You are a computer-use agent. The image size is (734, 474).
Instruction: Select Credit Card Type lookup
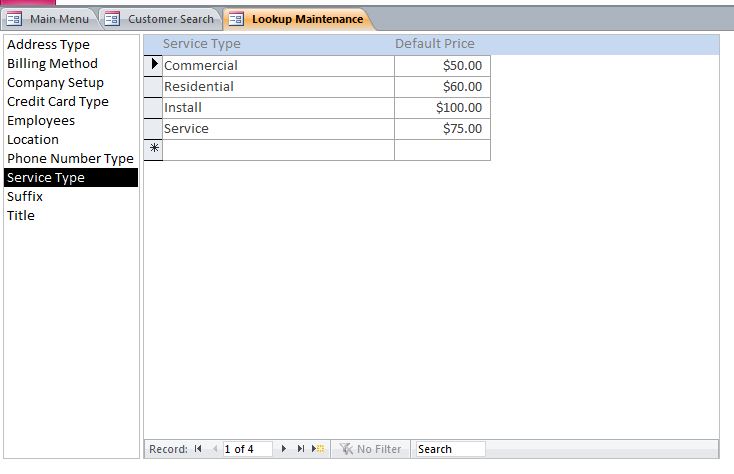point(71,102)
